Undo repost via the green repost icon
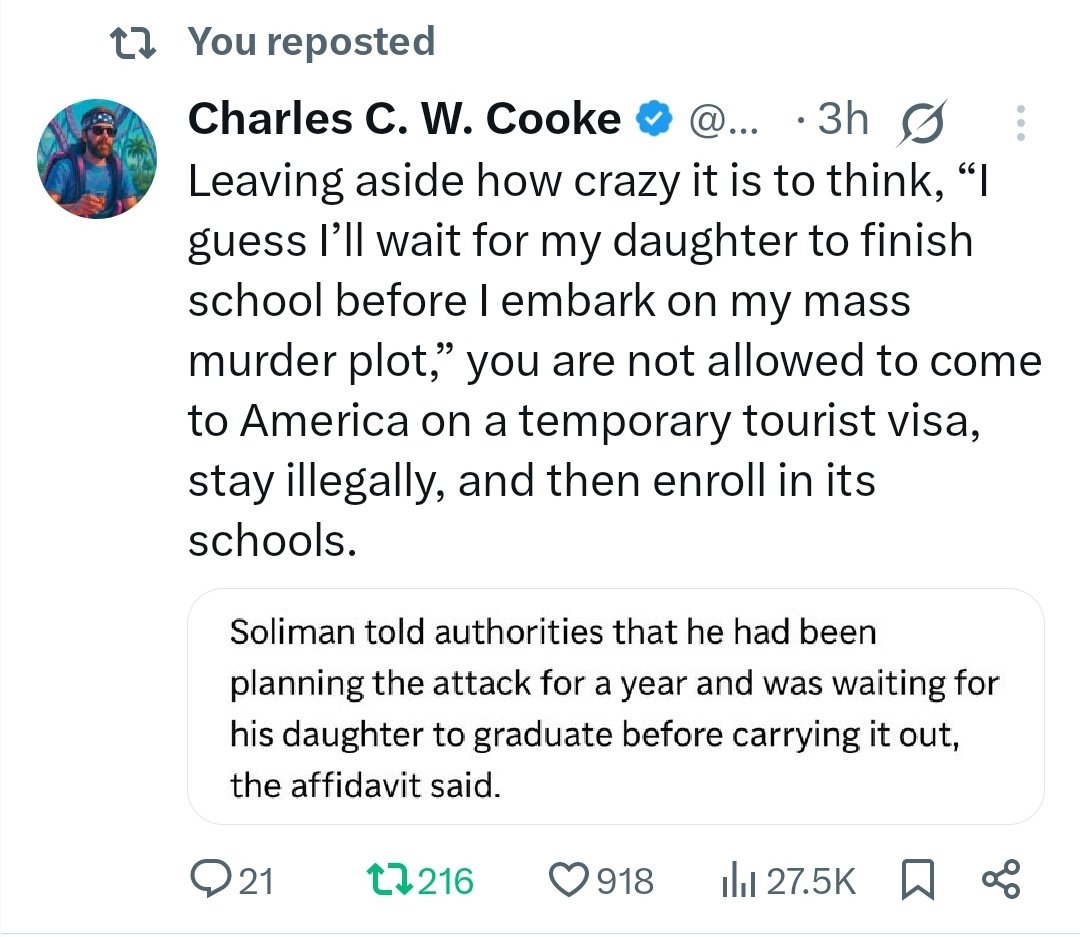This screenshot has height=937, width=1080. pos(380,880)
